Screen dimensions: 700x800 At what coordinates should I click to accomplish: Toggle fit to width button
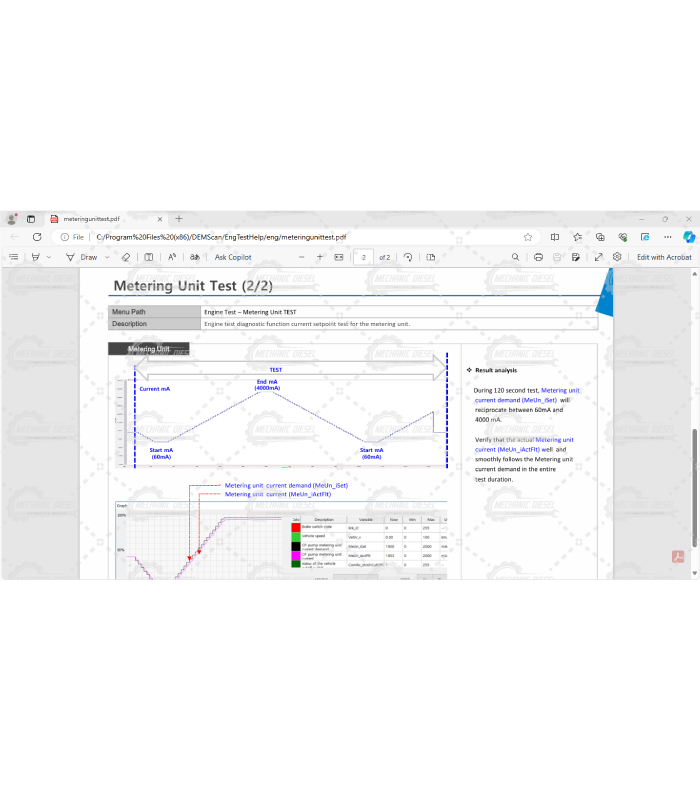(339, 257)
